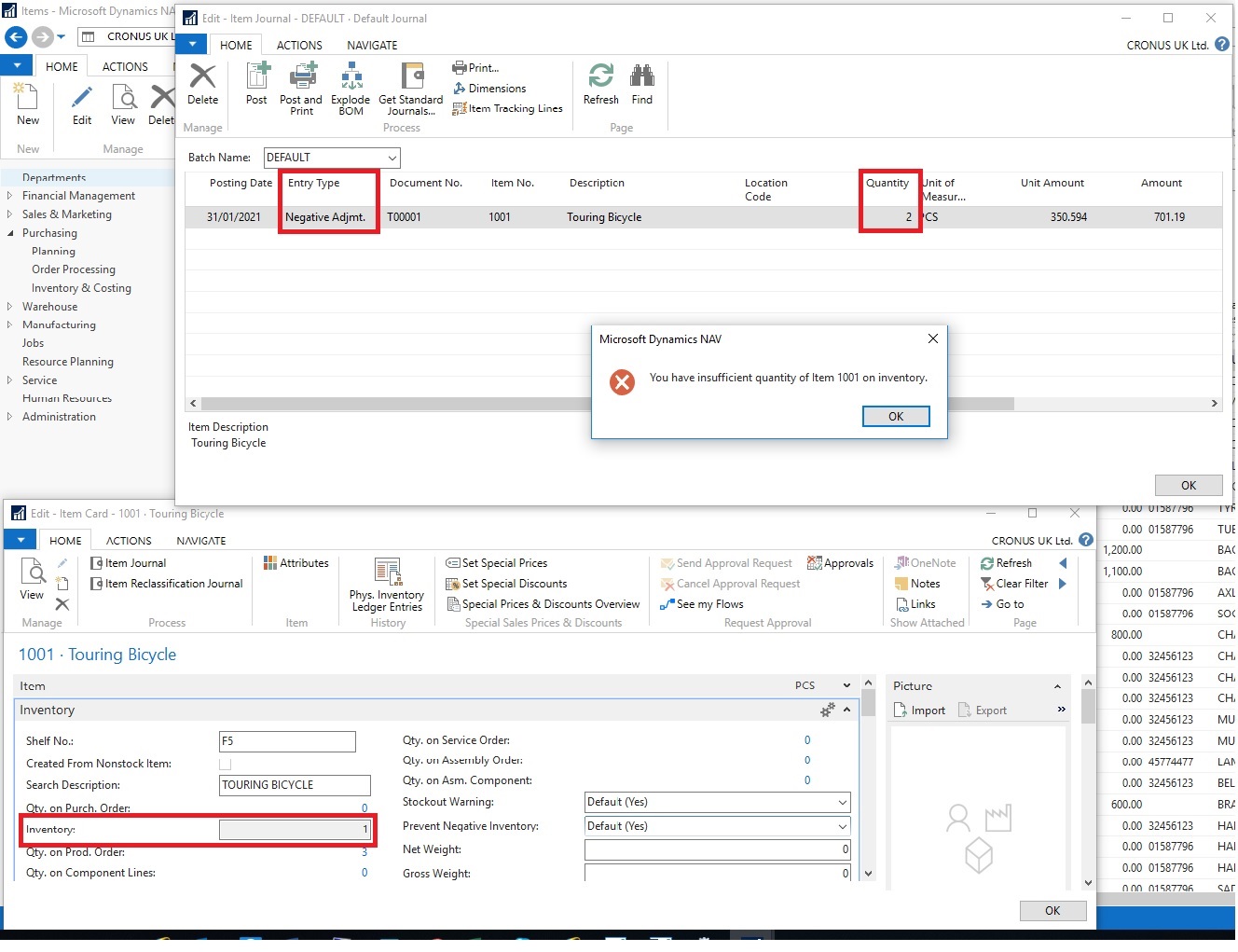1238x952 pixels.
Task: Select the Negative Adjmt. entry type cell
Action: [x=326, y=217]
